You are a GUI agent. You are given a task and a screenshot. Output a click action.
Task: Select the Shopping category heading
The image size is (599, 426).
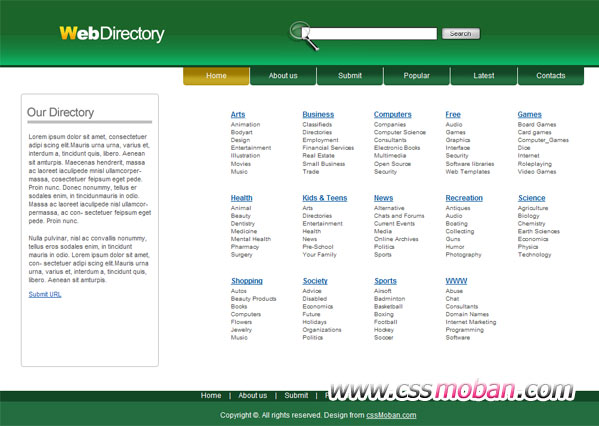tap(247, 281)
